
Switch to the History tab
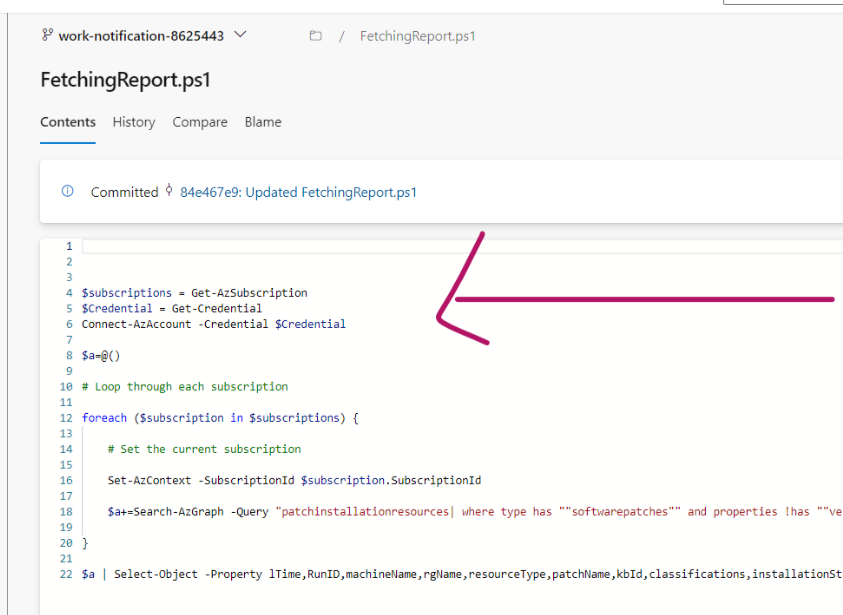coord(134,122)
